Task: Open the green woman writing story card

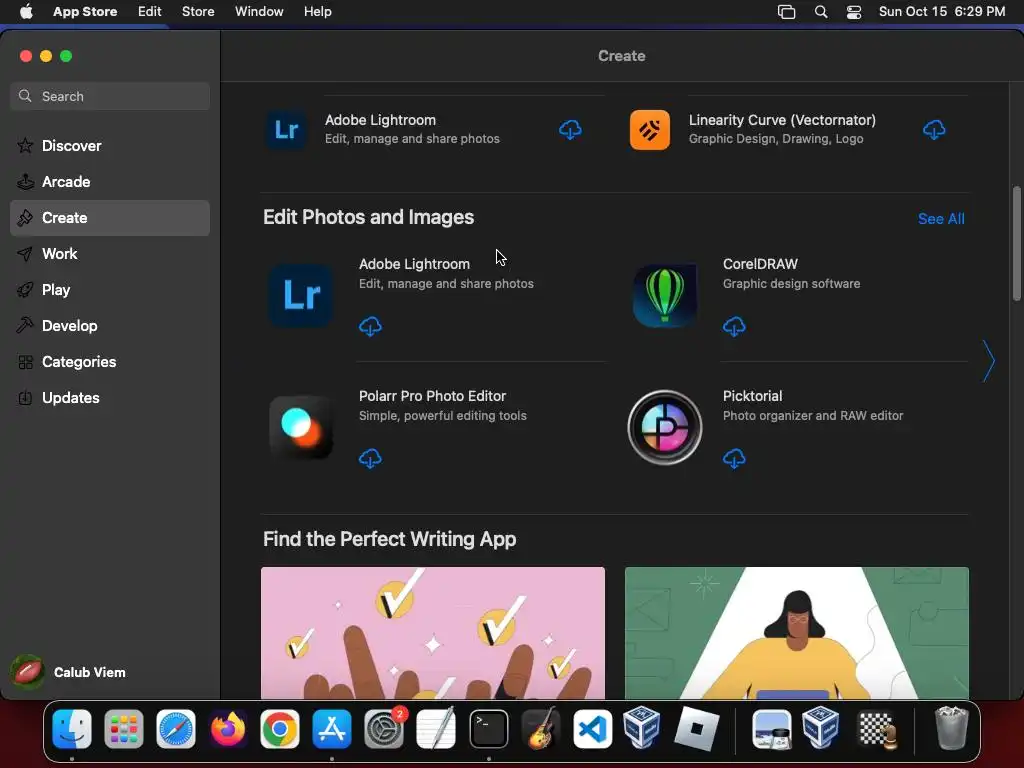Action: [x=797, y=633]
